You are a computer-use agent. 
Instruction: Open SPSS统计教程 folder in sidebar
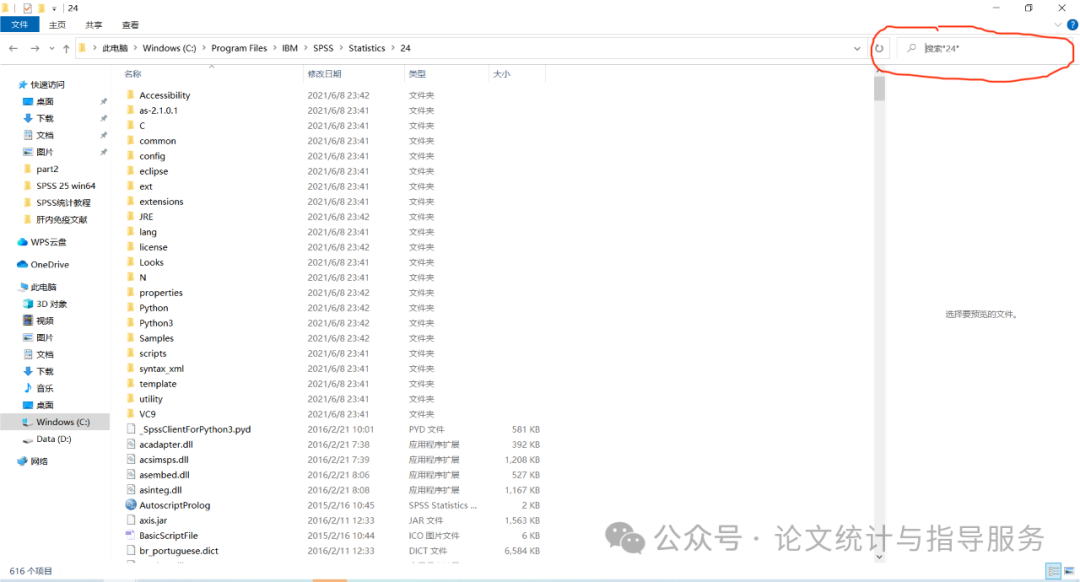click(63, 202)
